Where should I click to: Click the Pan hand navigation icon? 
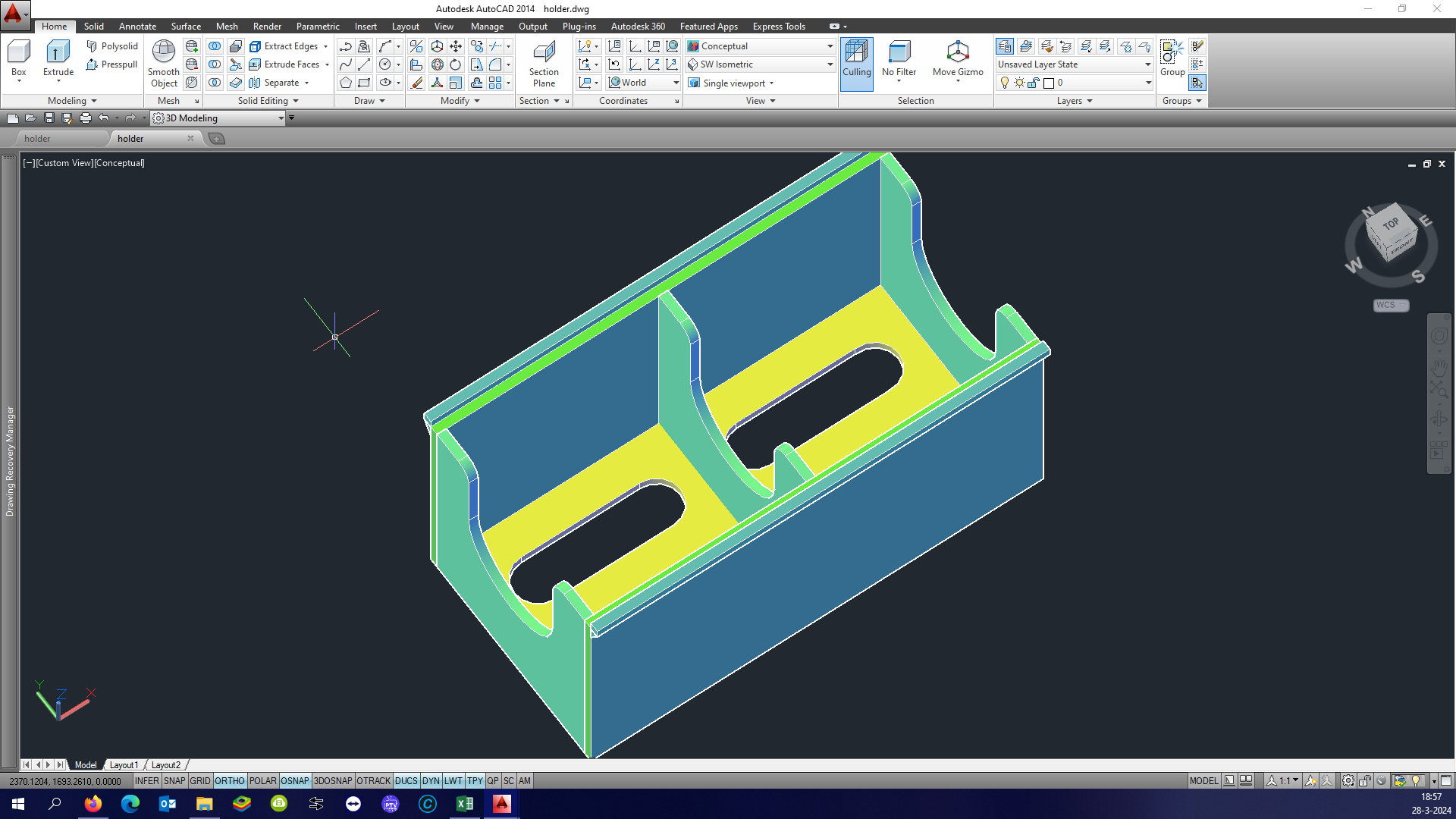1439,367
